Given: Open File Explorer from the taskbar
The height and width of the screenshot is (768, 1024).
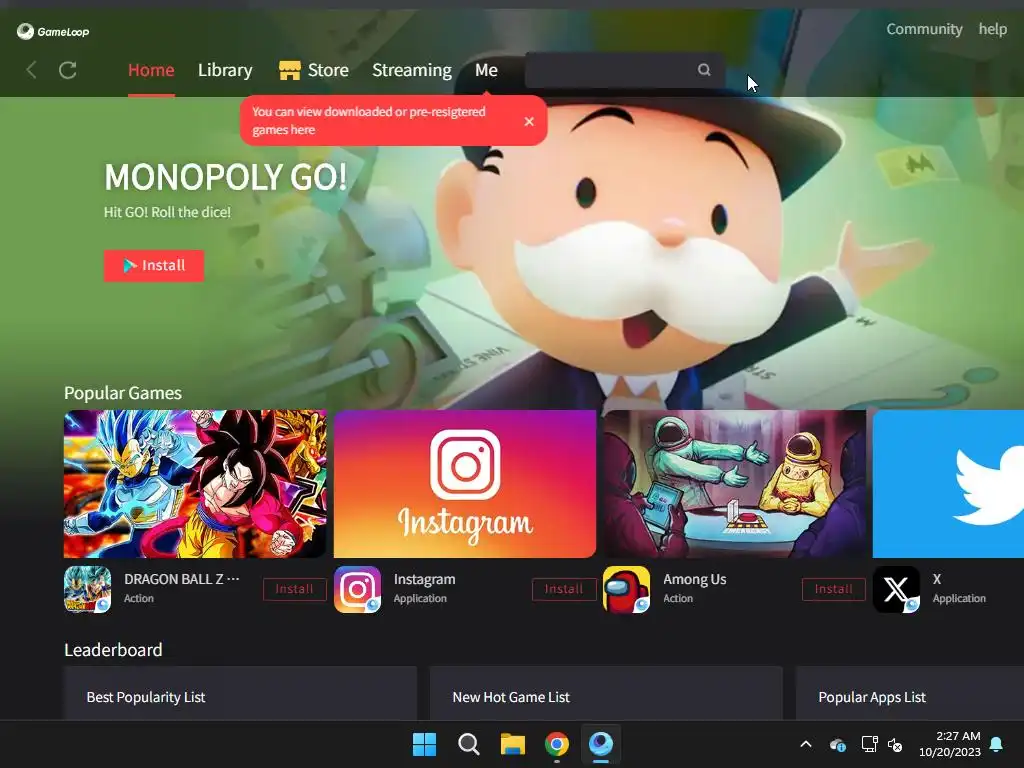Looking at the screenshot, I should point(513,744).
